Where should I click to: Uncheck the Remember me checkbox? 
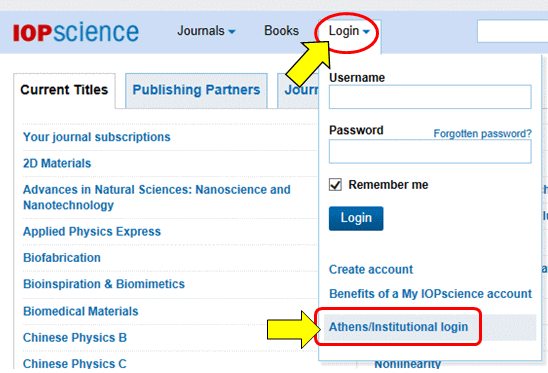click(x=335, y=185)
